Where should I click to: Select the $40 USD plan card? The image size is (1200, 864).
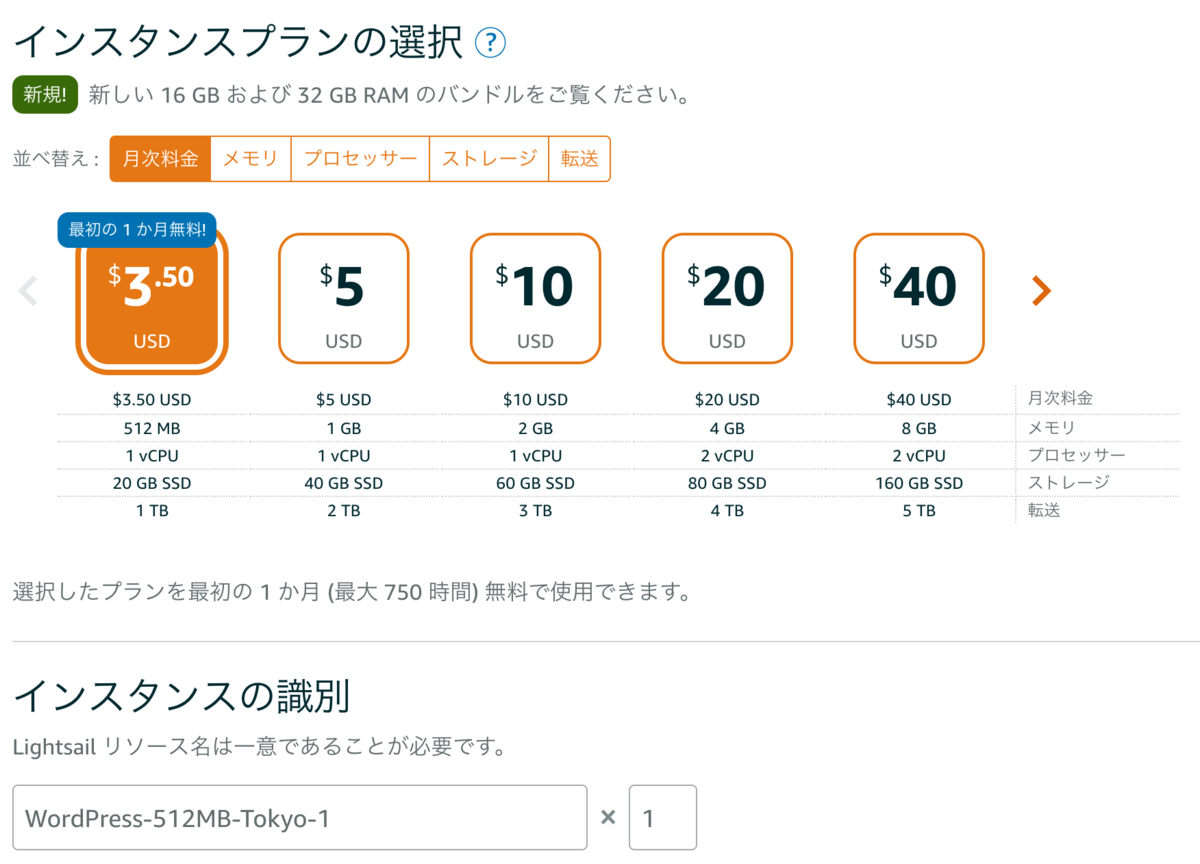click(919, 298)
